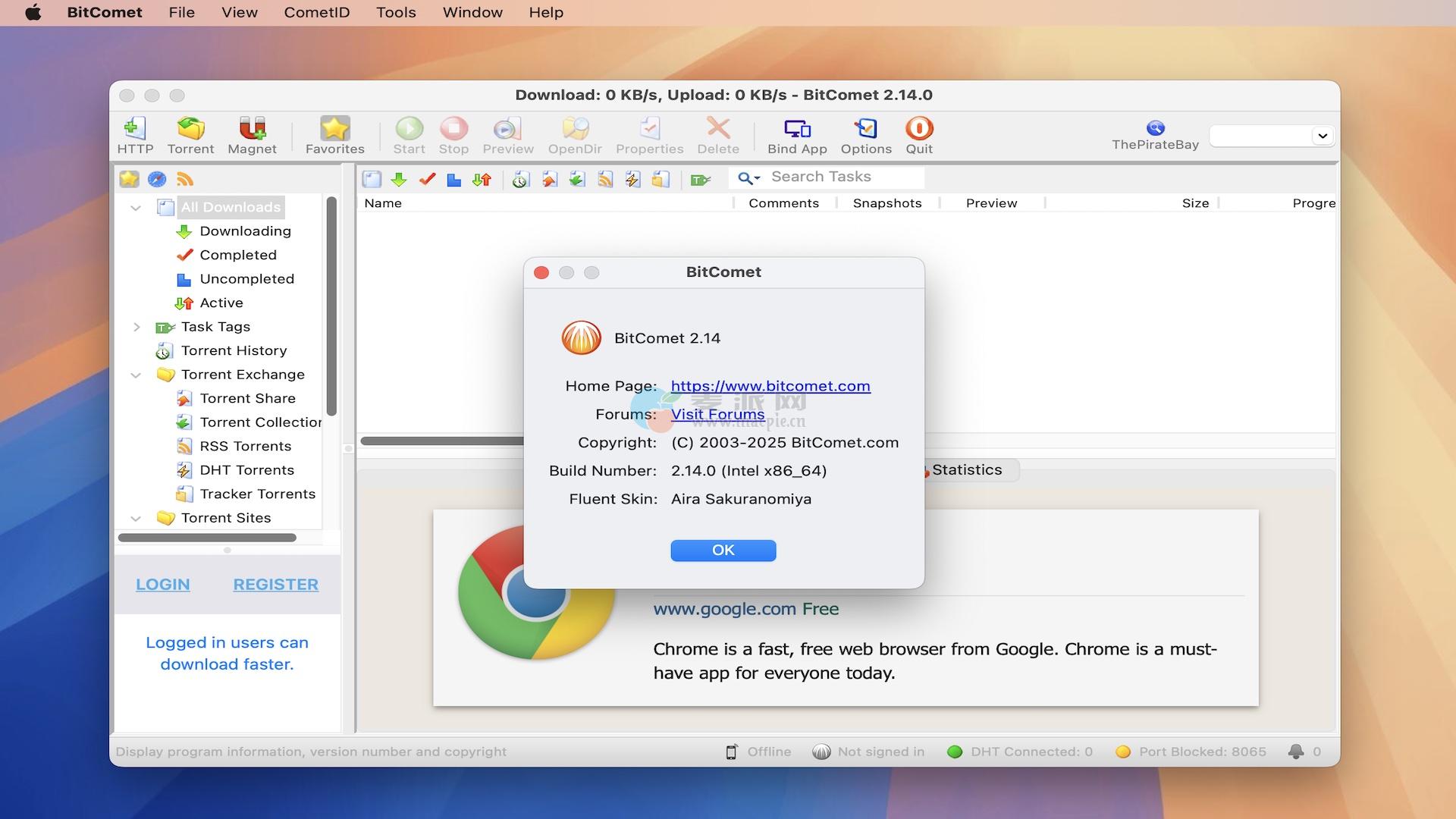The height and width of the screenshot is (819, 1456).
Task: Open the Bind App tool
Action: coord(797,136)
